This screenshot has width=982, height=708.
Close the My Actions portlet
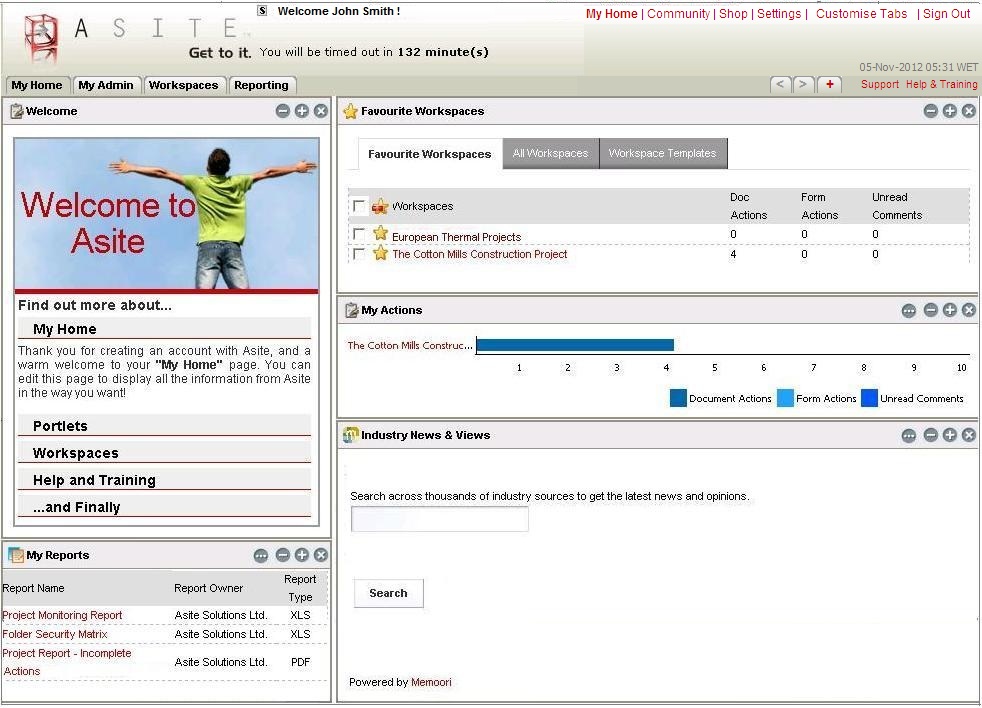pos(968,310)
